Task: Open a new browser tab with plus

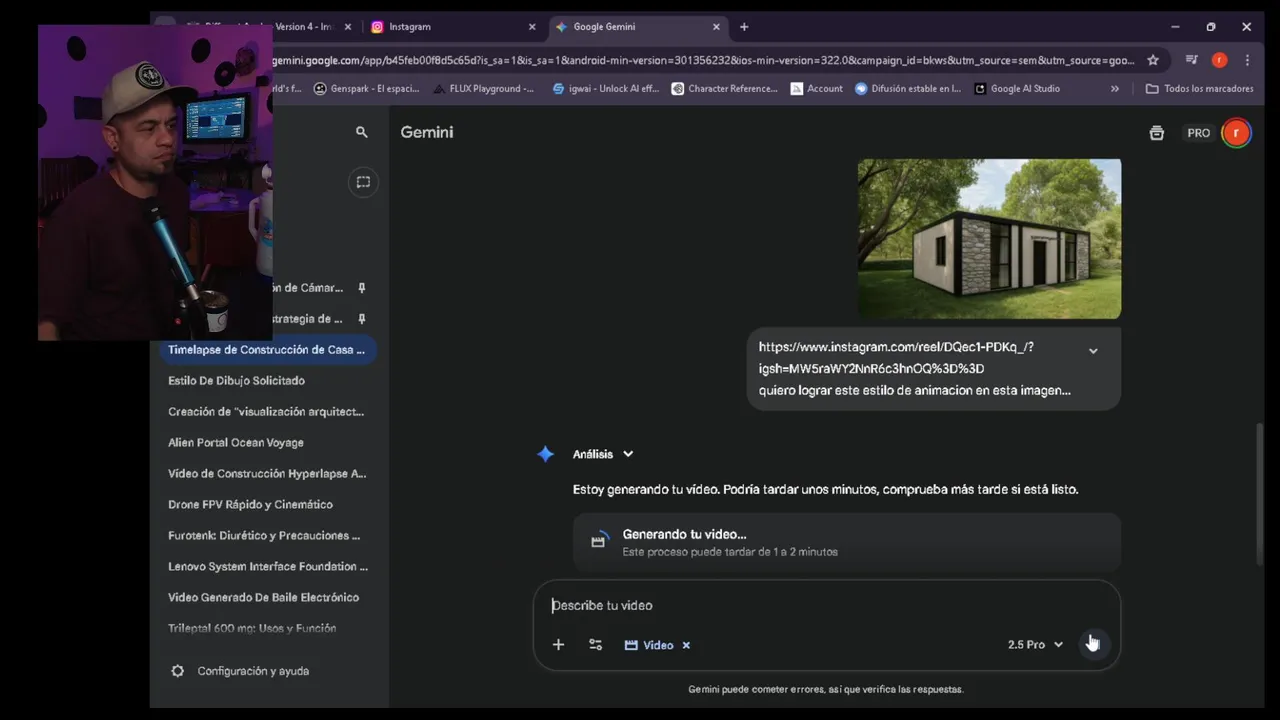Action: (x=744, y=27)
